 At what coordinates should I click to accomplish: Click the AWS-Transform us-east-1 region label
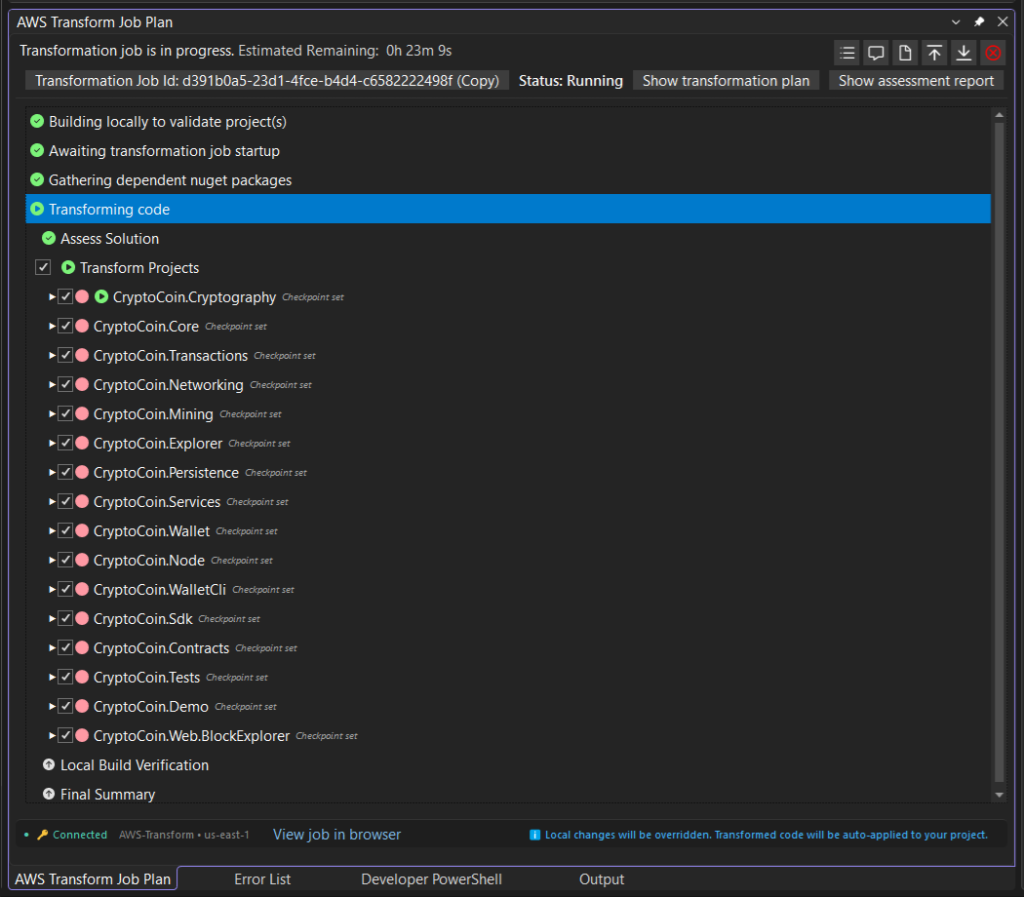pyautogui.click(x=184, y=834)
